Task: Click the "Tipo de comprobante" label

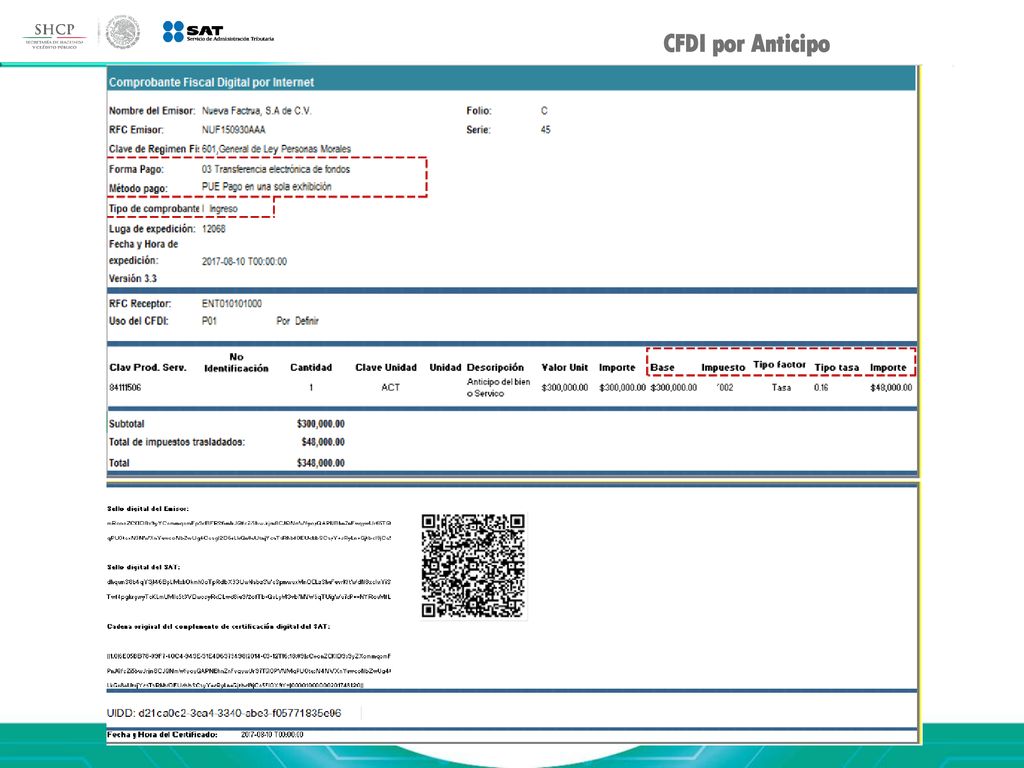Action: [154, 209]
